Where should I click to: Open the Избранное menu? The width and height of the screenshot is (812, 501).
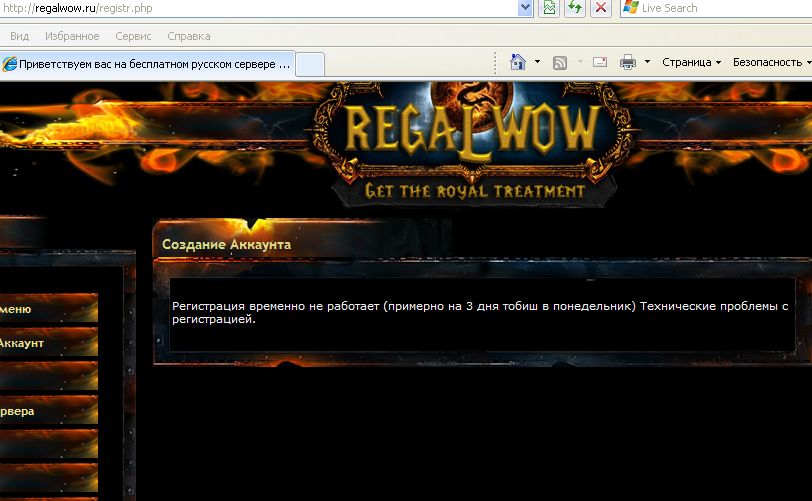click(x=71, y=36)
